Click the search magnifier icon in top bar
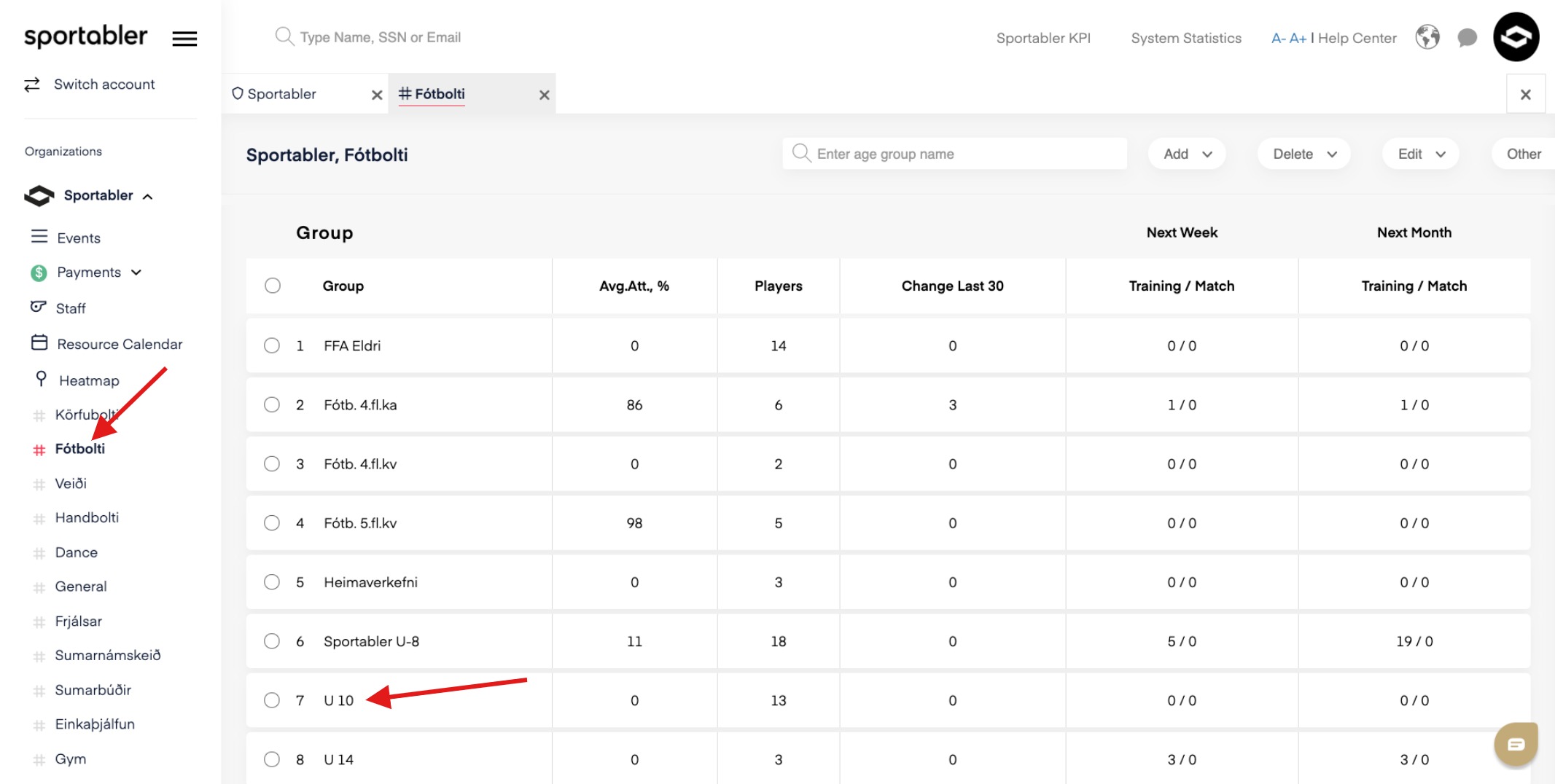 284,36
